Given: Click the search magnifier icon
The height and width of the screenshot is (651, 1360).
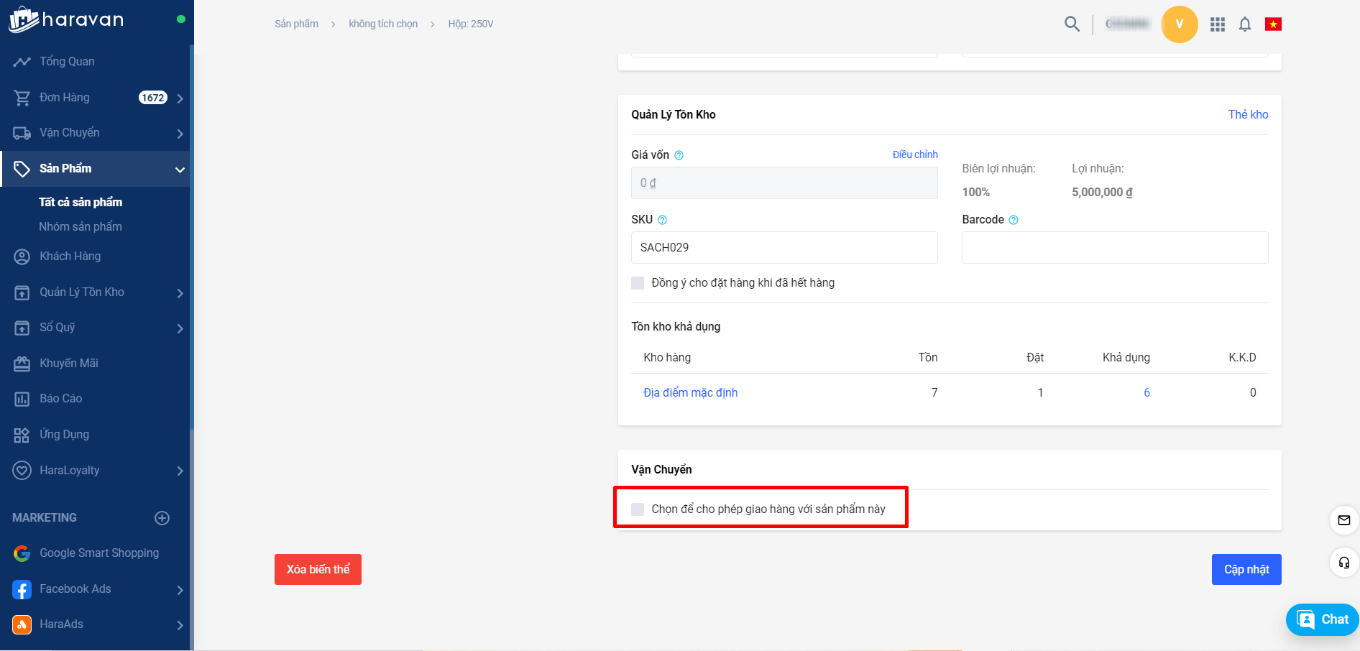Looking at the screenshot, I should 1072,24.
